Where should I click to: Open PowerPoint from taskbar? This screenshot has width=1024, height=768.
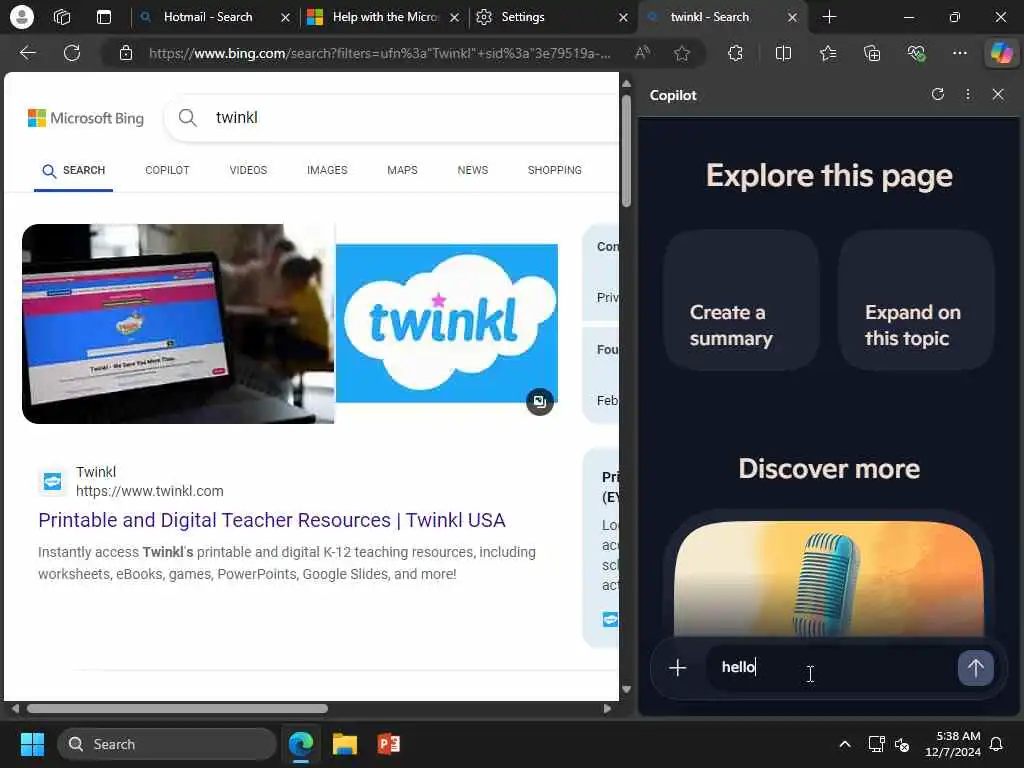pos(389,744)
